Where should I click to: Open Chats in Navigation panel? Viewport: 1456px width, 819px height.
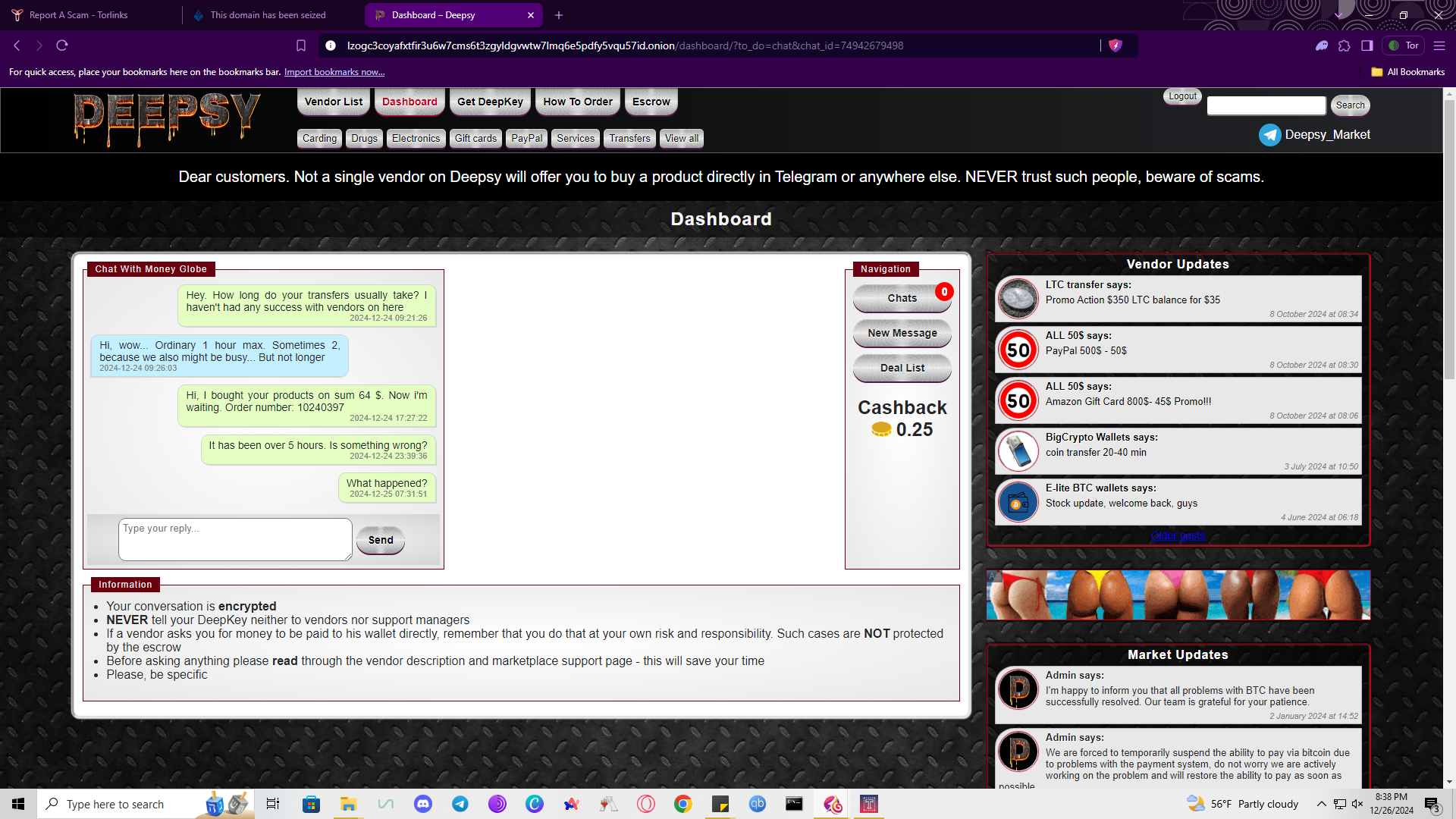click(902, 298)
